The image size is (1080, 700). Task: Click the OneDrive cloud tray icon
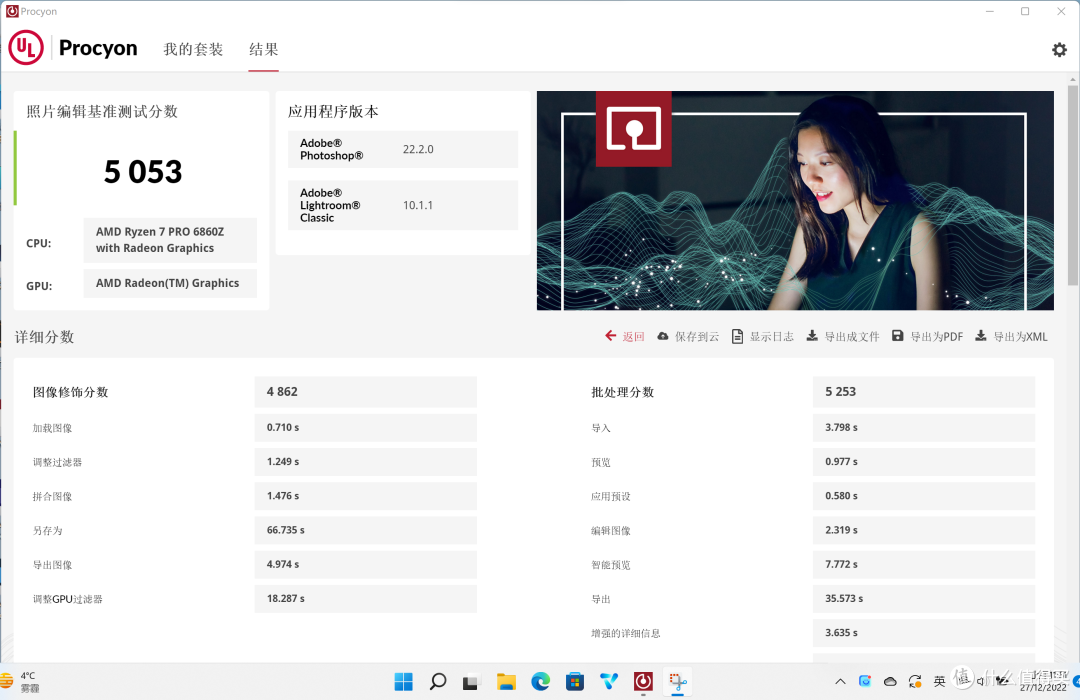coord(890,681)
